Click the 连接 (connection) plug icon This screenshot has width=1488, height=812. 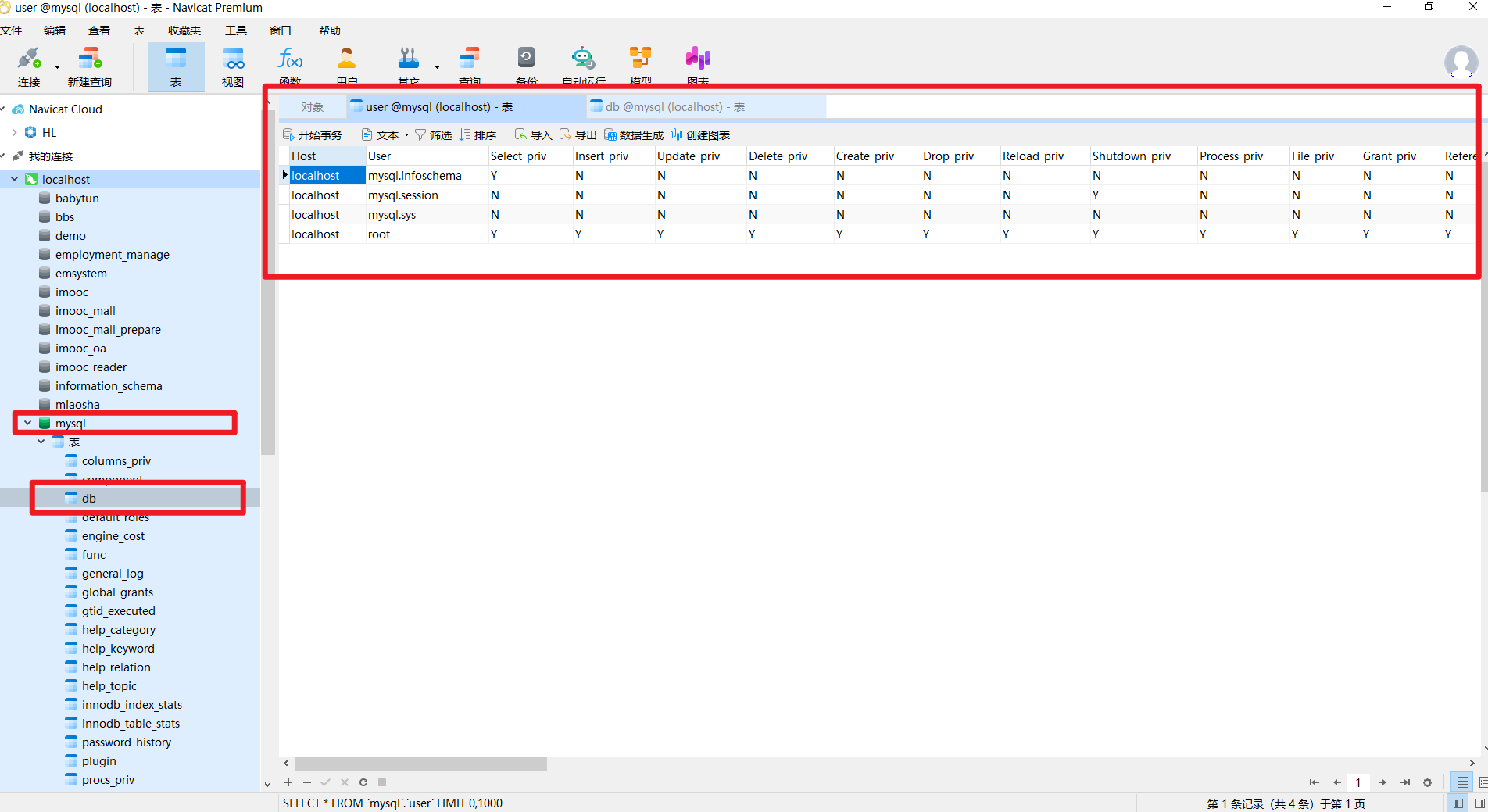coord(29,59)
